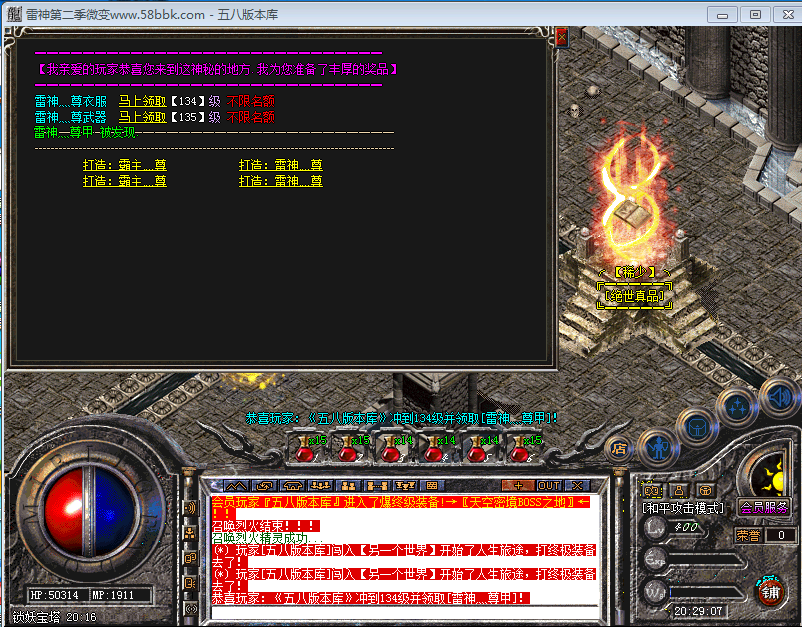Click the twin-faces small button near attack mode
Screen dimensions: 802x627
coord(651,490)
